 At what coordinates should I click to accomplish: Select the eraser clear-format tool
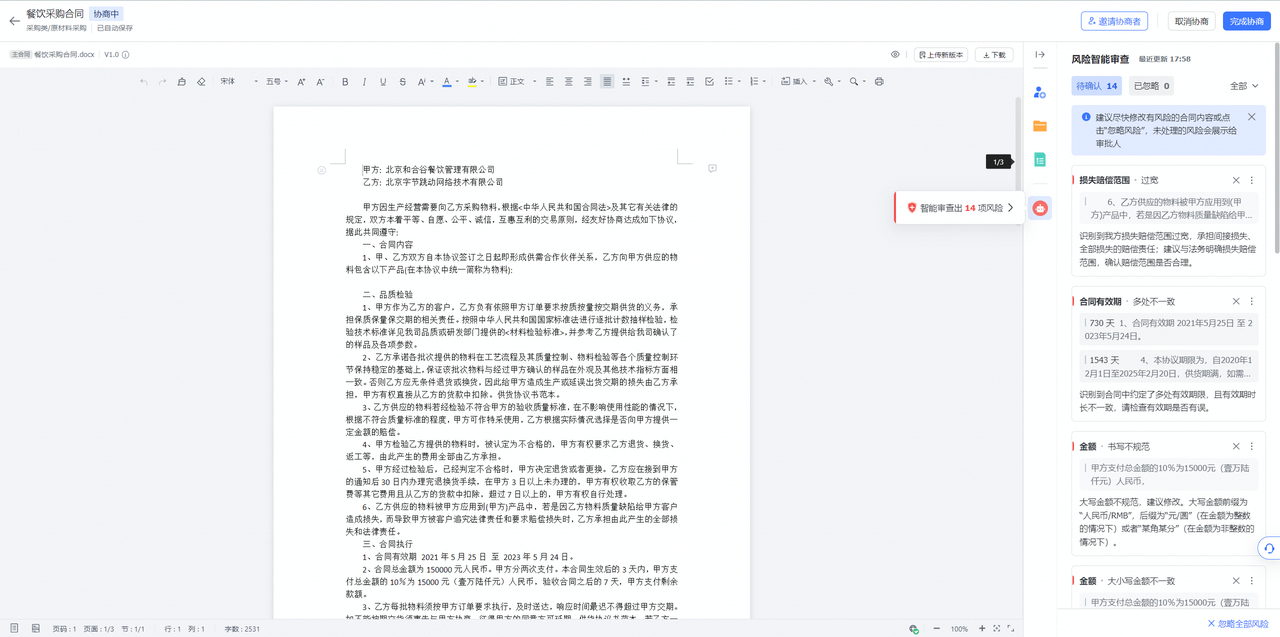pyautogui.click(x=201, y=82)
